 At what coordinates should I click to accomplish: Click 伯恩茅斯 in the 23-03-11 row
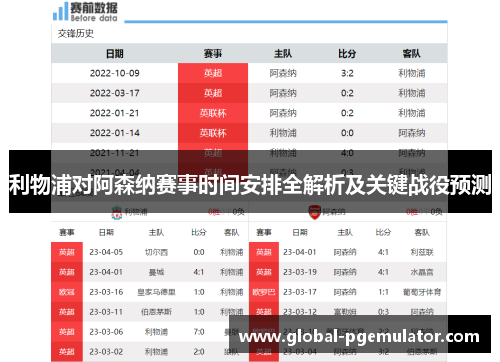[x=156, y=312]
